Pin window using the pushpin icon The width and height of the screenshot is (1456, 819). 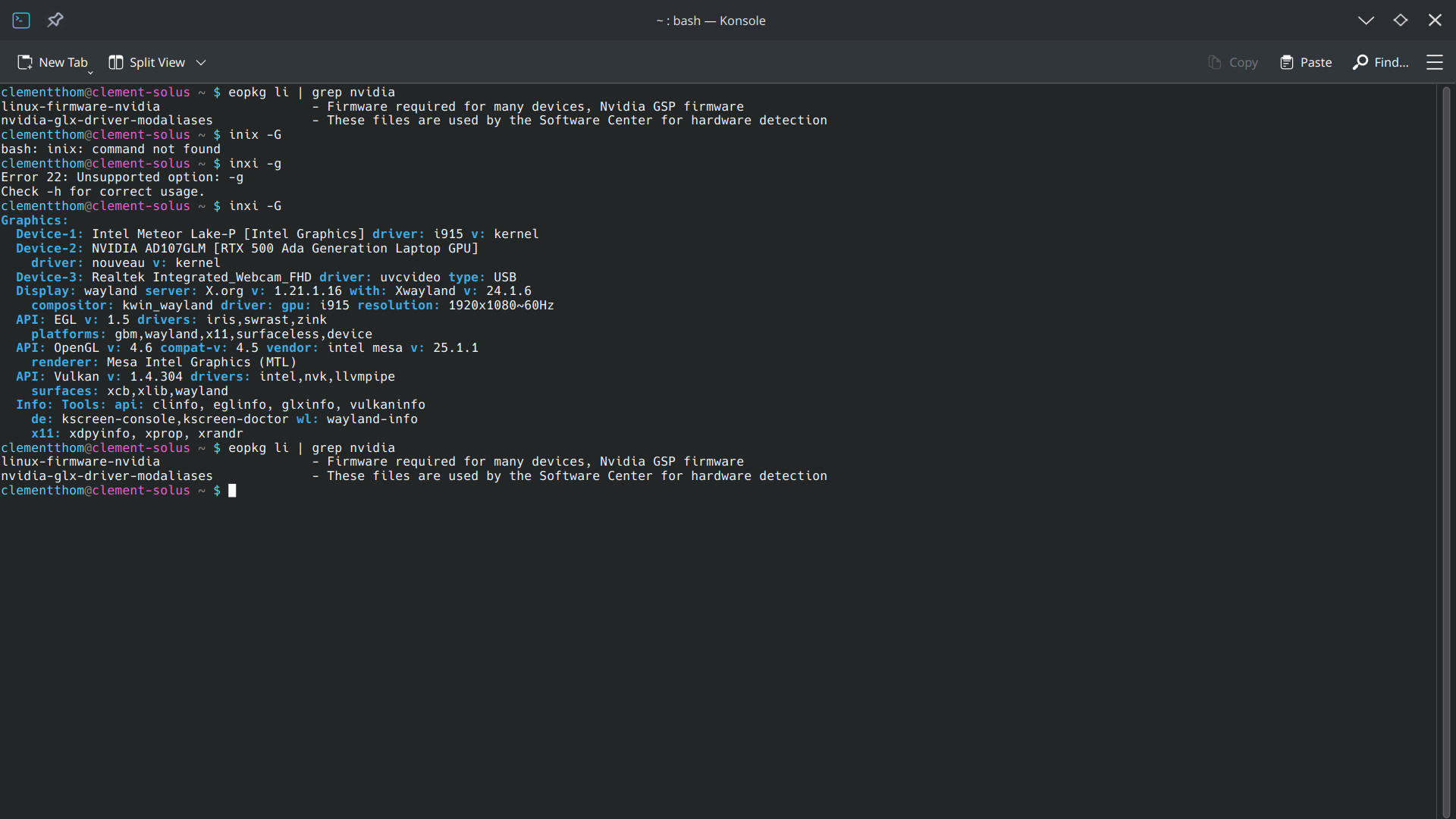55,20
